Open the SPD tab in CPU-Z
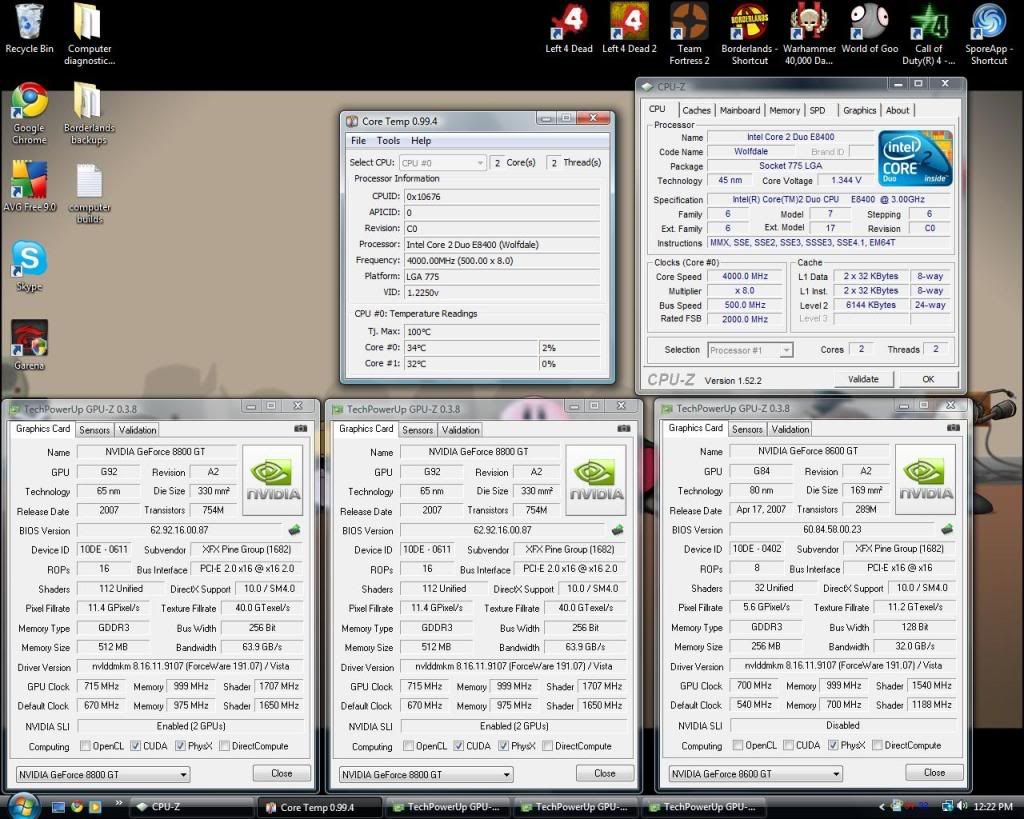The width and height of the screenshot is (1024, 819). click(x=818, y=110)
